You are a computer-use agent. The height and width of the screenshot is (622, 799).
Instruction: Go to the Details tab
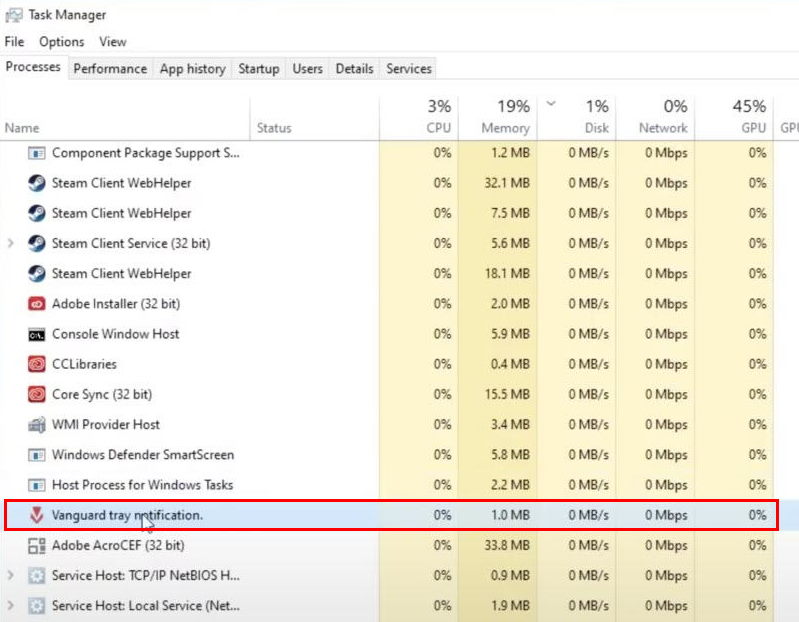[354, 69]
